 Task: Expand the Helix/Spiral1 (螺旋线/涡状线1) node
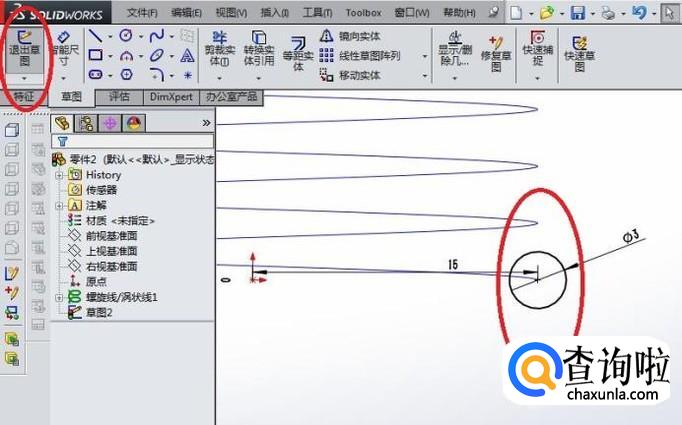(x=59, y=298)
